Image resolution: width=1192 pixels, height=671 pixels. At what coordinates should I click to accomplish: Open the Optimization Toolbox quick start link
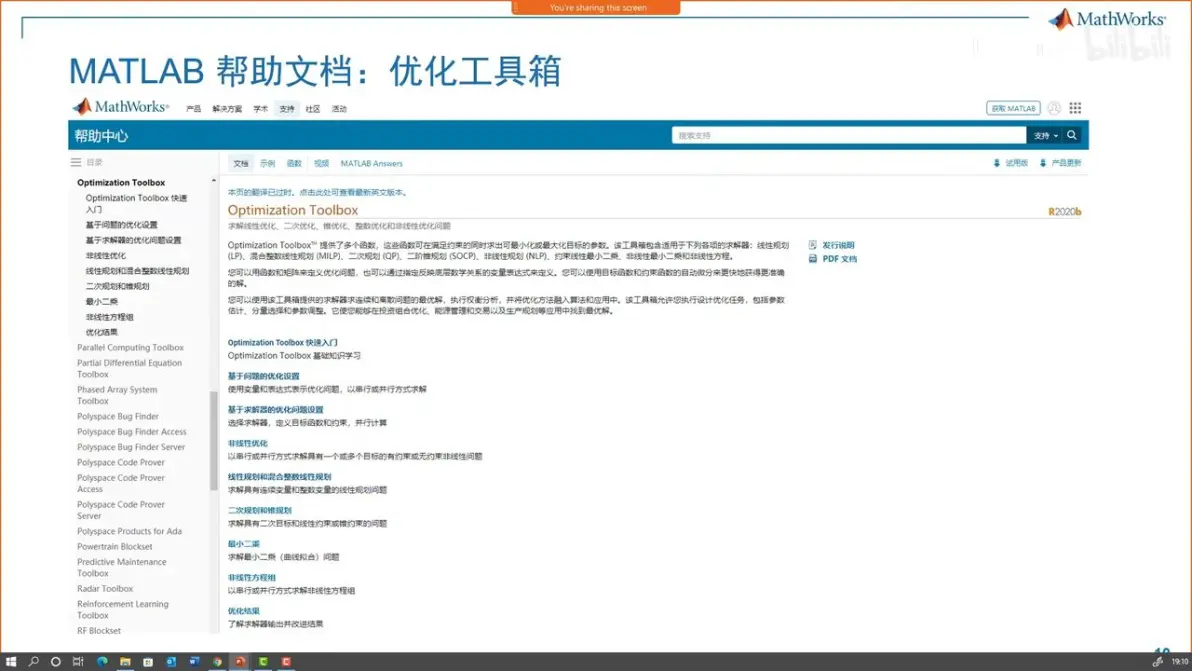coord(283,343)
